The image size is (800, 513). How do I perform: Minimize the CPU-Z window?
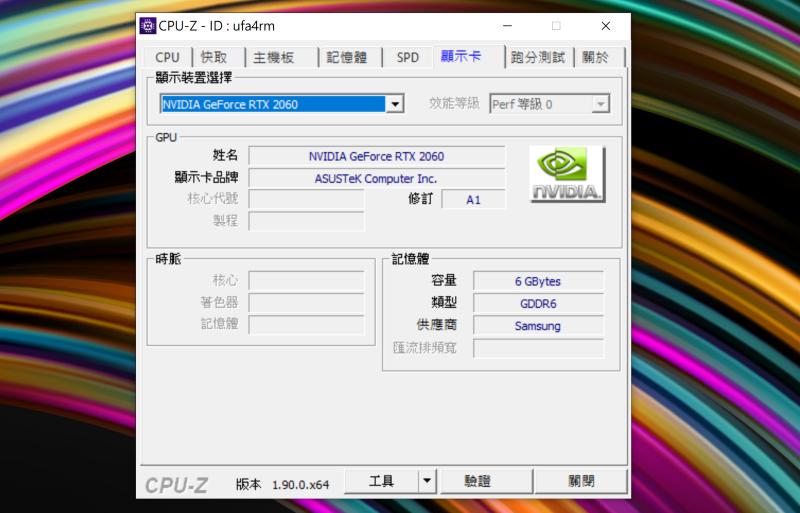tap(507, 26)
